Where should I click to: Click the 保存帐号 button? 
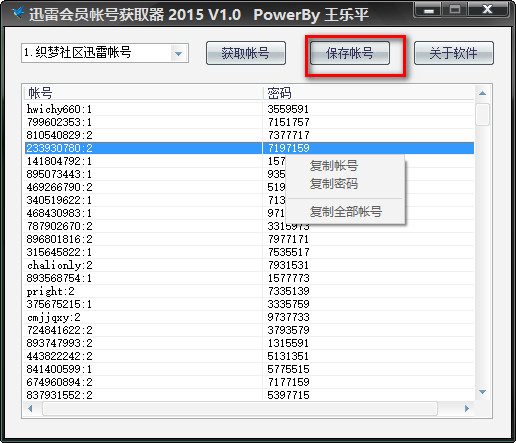click(350, 53)
